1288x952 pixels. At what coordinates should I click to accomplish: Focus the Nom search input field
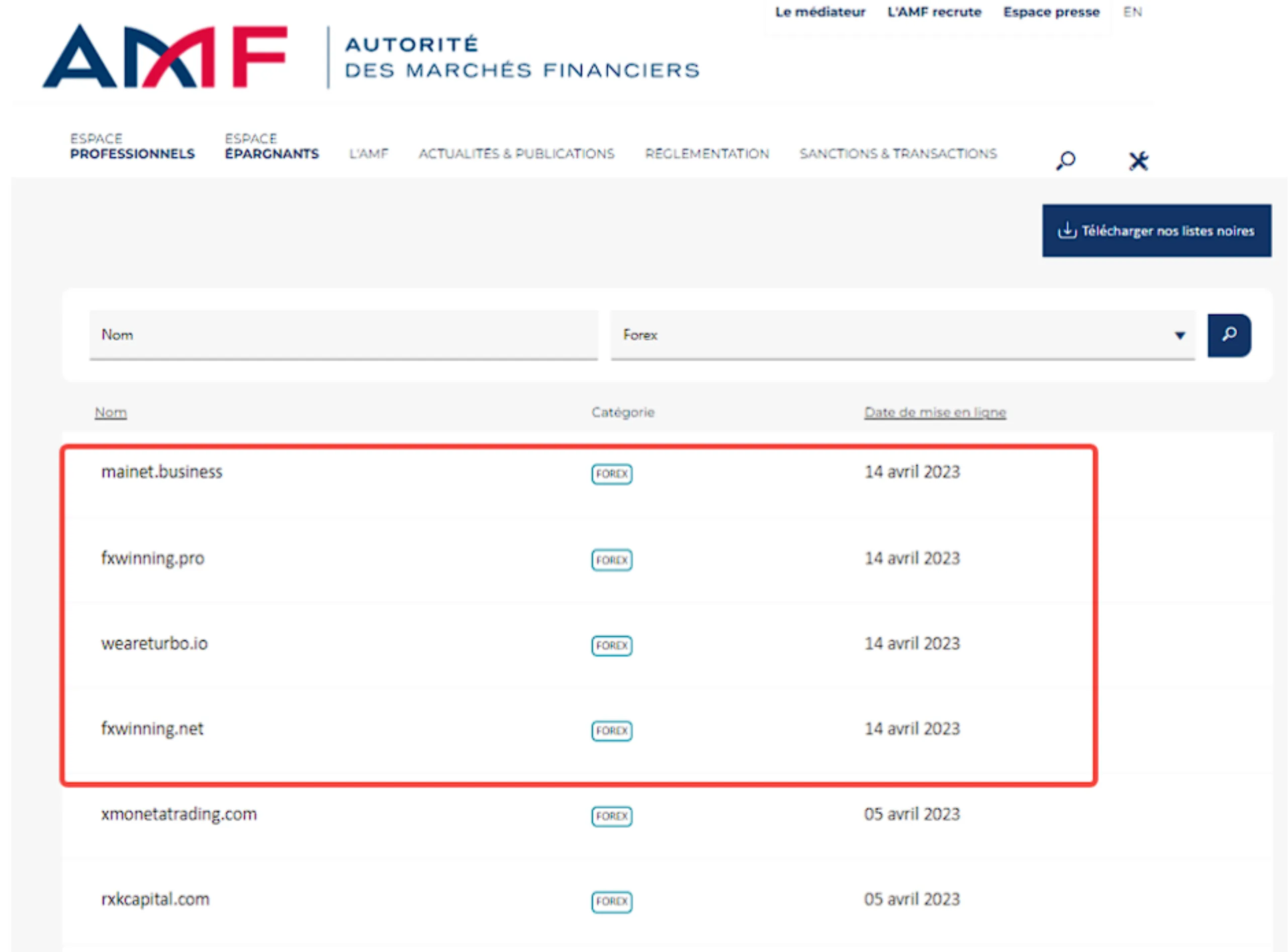(x=343, y=335)
